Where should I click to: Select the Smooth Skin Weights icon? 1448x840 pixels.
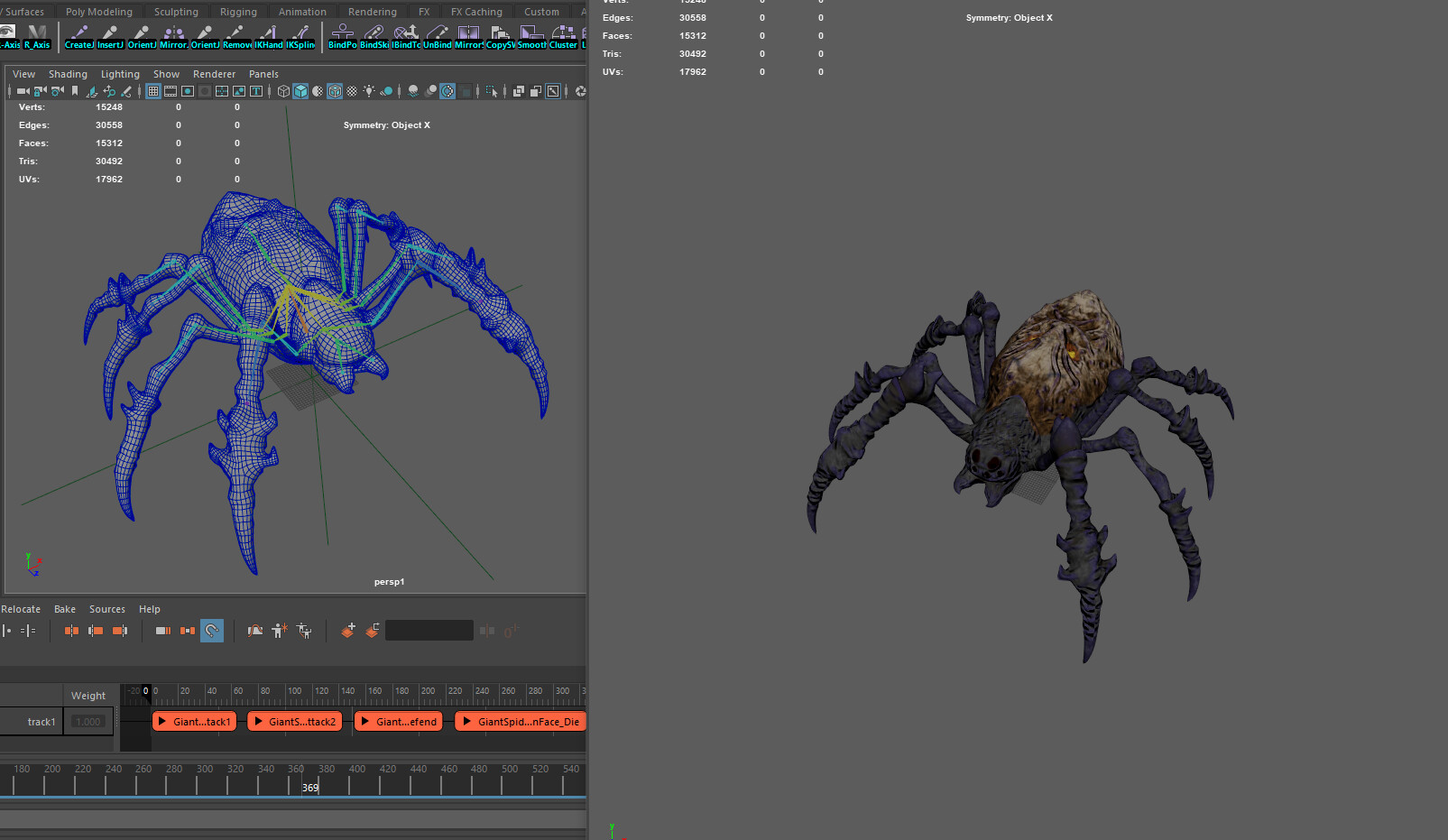(531, 36)
